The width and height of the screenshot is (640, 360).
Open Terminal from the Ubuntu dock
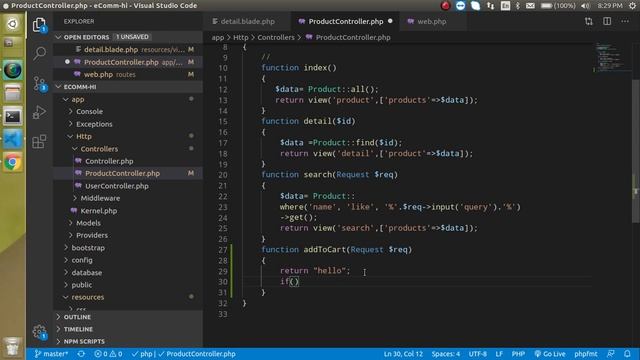click(13, 117)
